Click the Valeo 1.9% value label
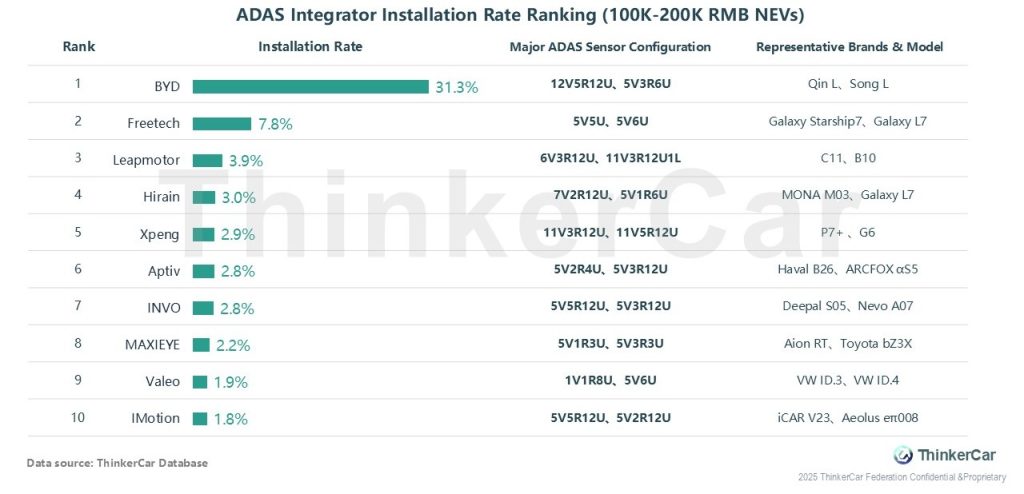Screen dimensions: 1024x494 point(230,382)
